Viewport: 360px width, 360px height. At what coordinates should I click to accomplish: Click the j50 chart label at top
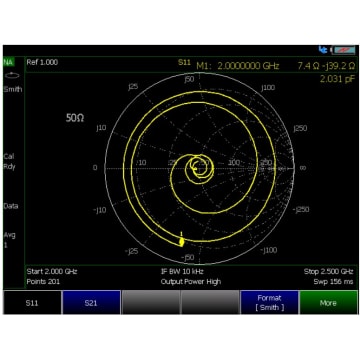[189, 79]
